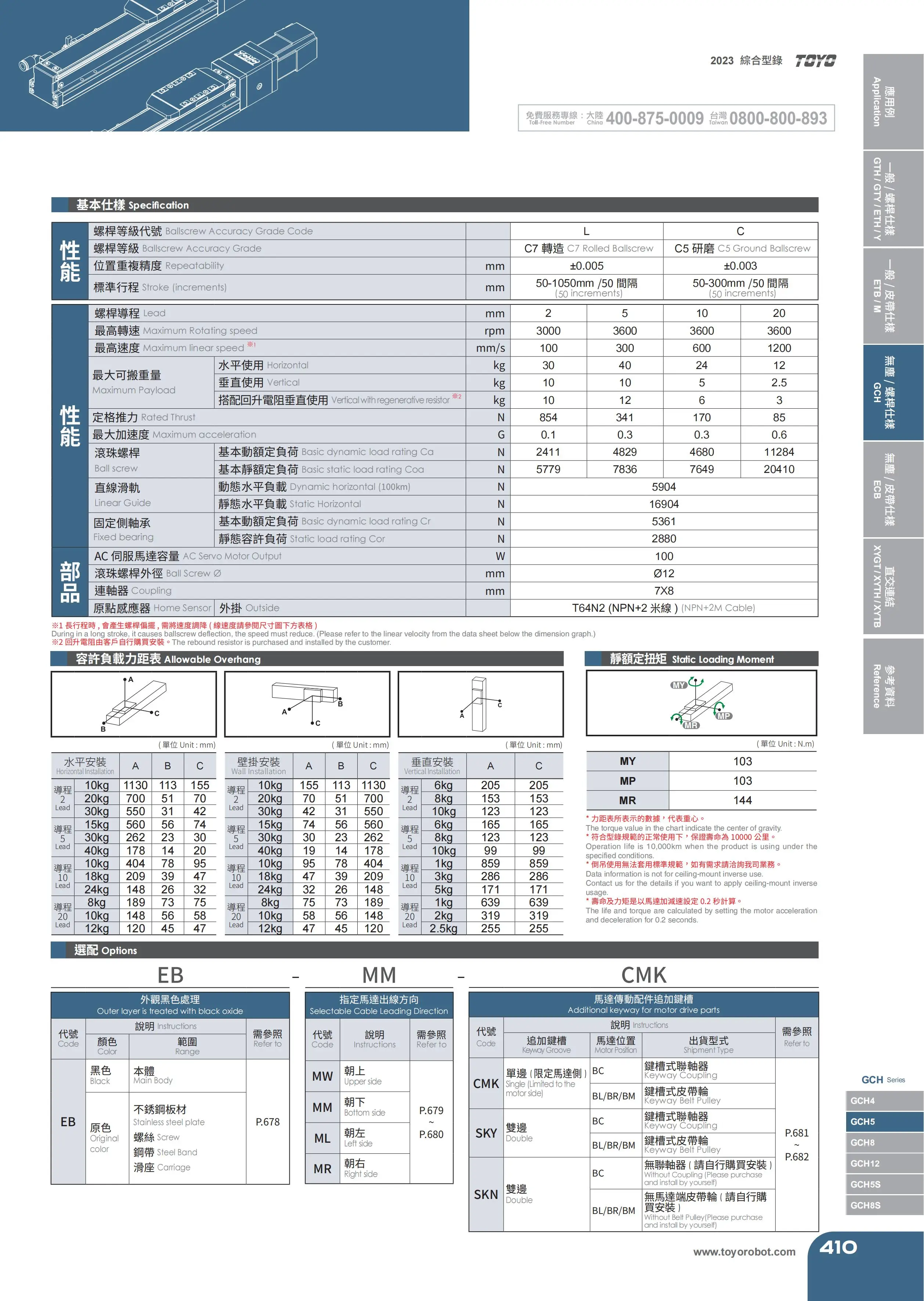Click the MW 朝上 Upper side code
Viewport: 924px width, 1301px height.
coord(322,1076)
